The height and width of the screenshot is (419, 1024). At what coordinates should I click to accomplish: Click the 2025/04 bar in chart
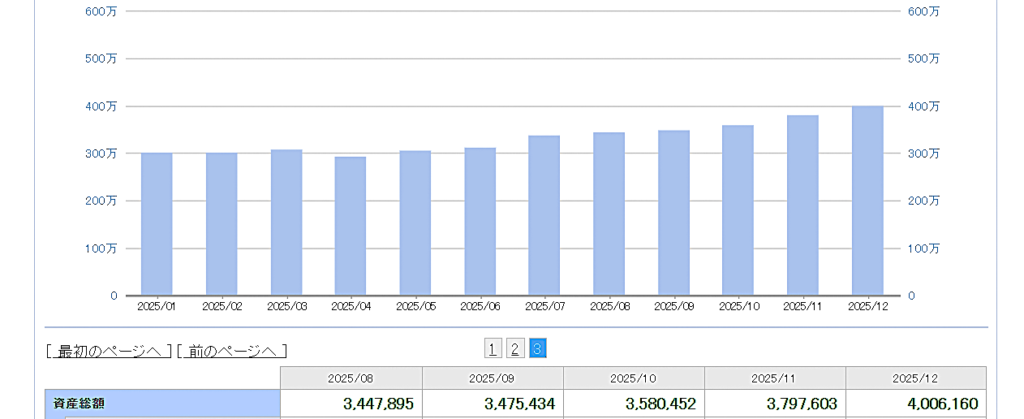[350, 226]
